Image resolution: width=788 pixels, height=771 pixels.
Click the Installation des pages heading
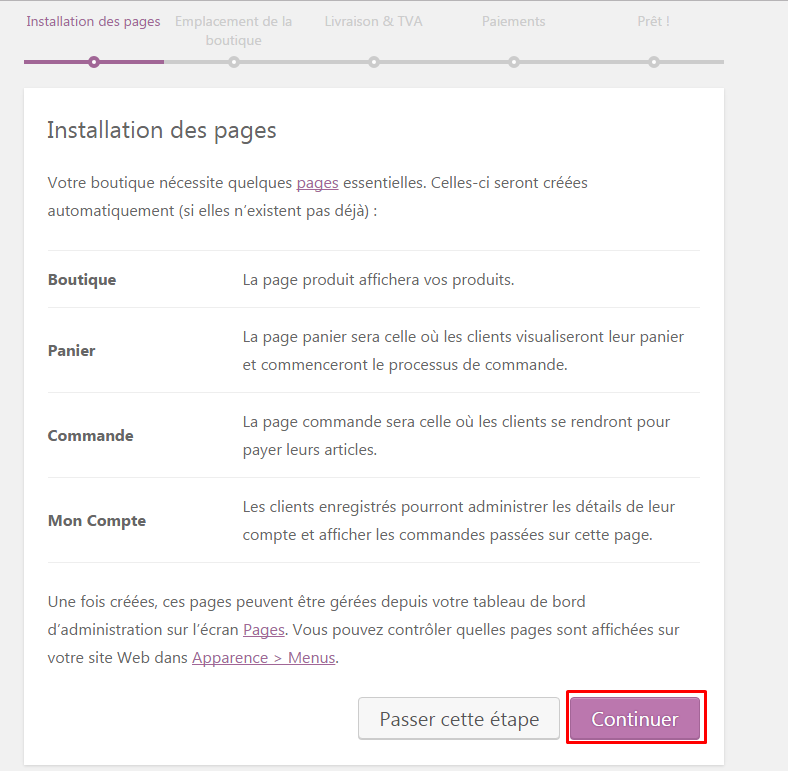click(162, 131)
